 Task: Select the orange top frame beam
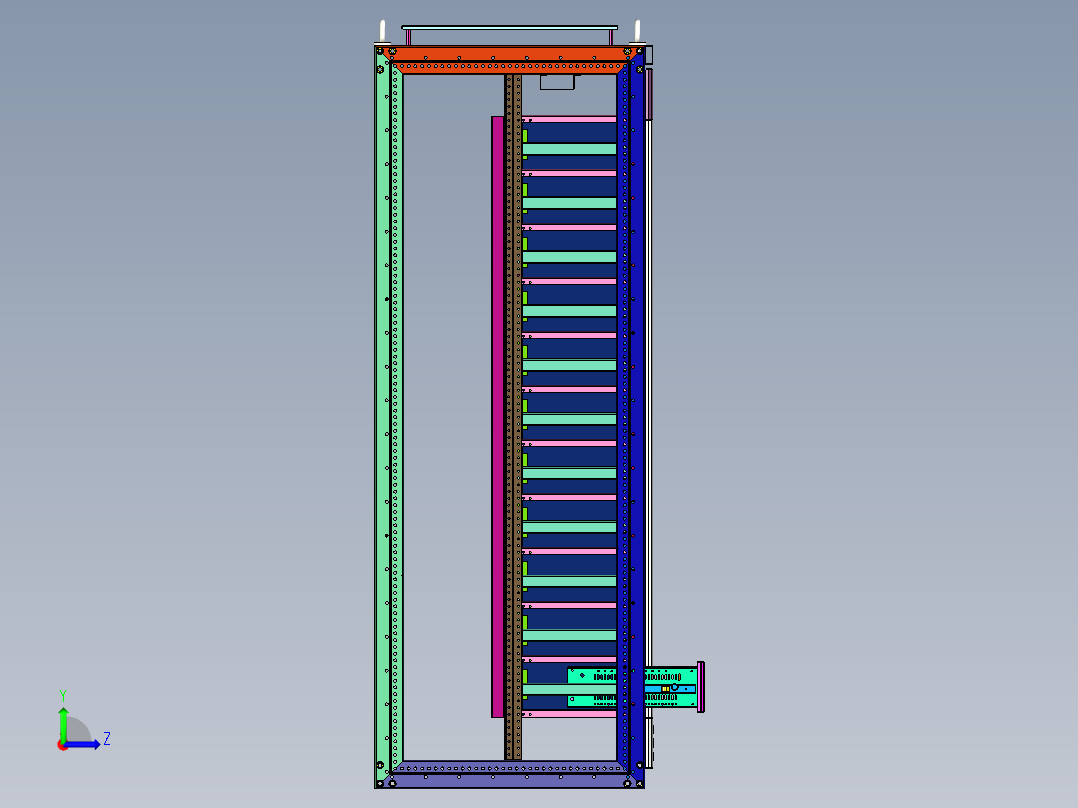[509, 60]
